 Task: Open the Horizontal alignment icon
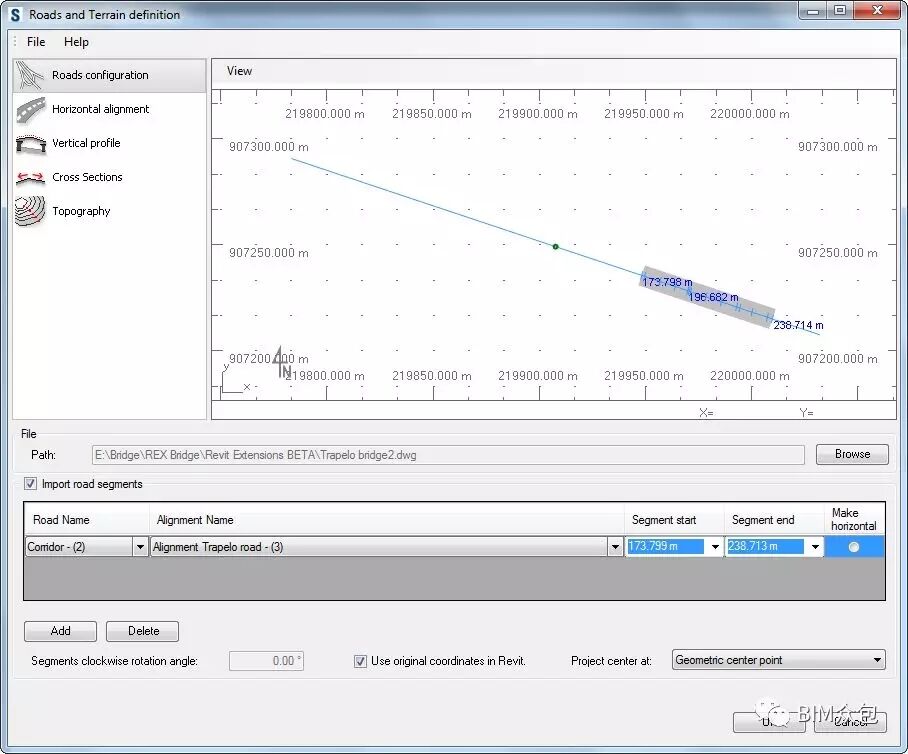click(31, 110)
